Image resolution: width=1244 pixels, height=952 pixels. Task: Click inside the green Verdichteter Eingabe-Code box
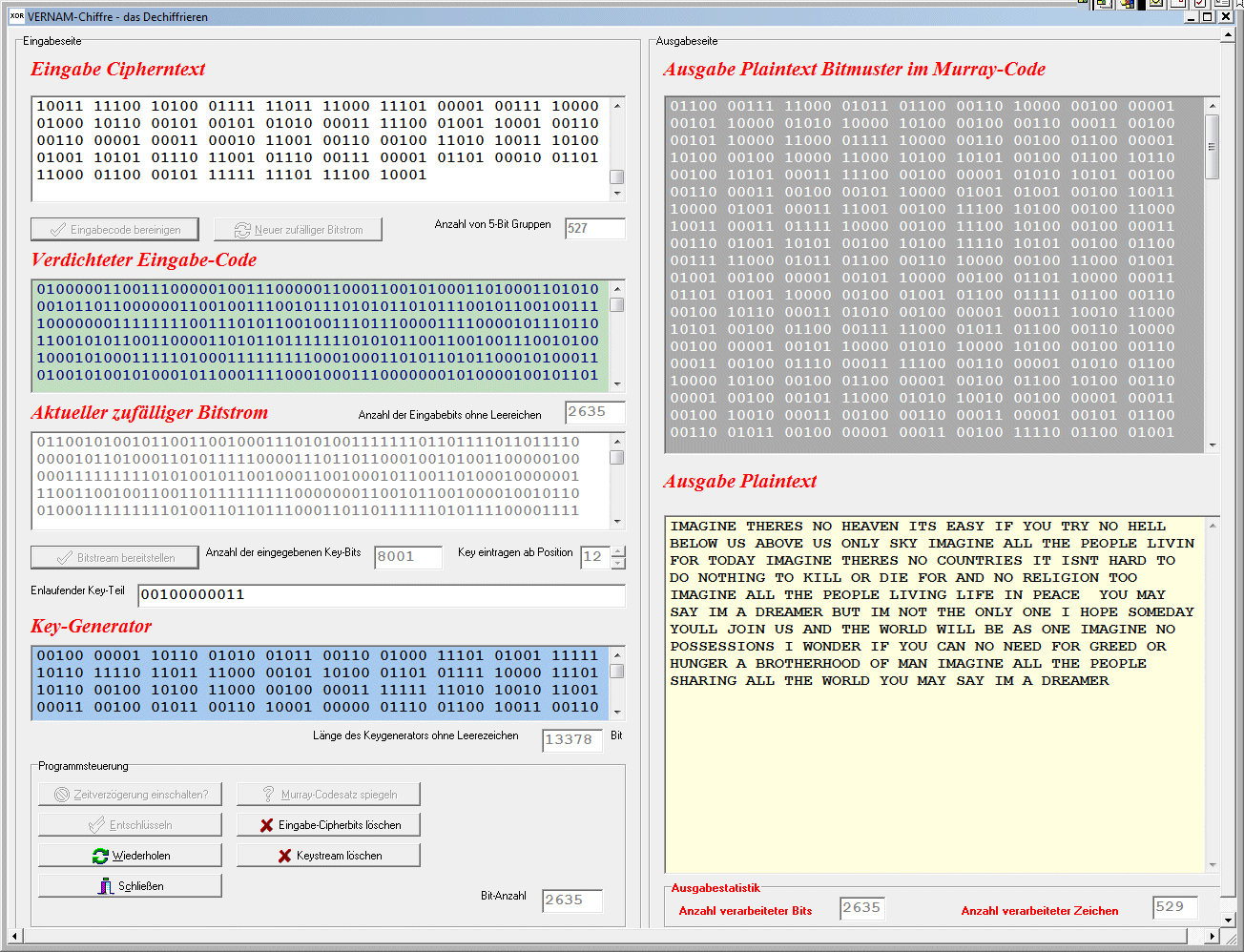(x=321, y=336)
